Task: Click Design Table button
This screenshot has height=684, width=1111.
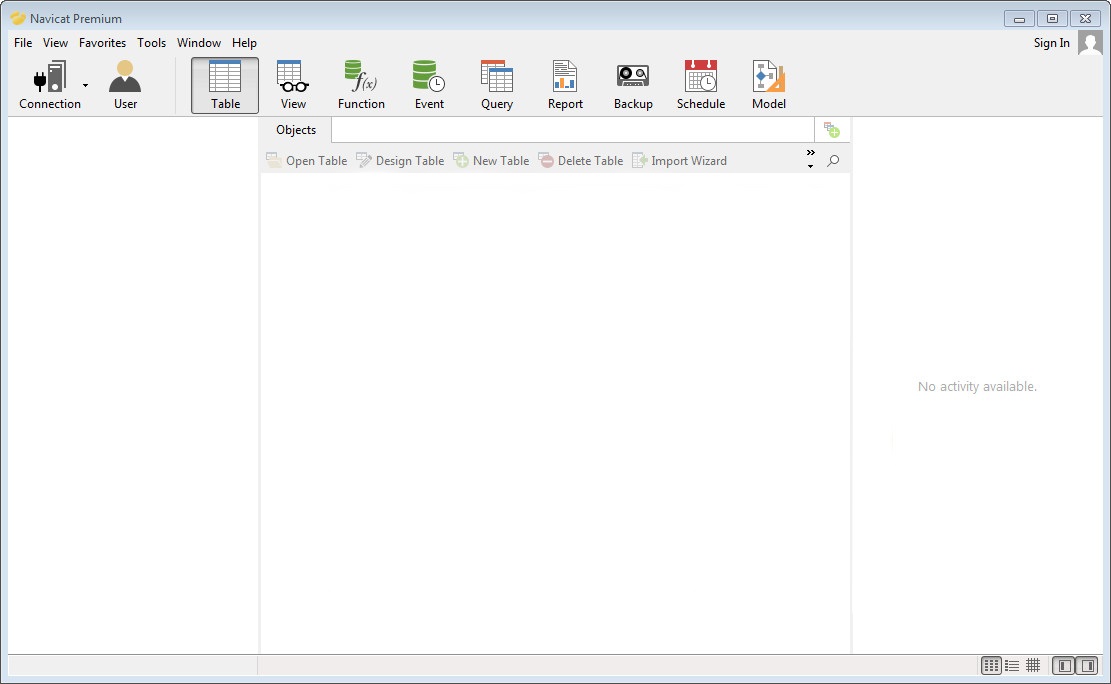Action: pyautogui.click(x=400, y=161)
